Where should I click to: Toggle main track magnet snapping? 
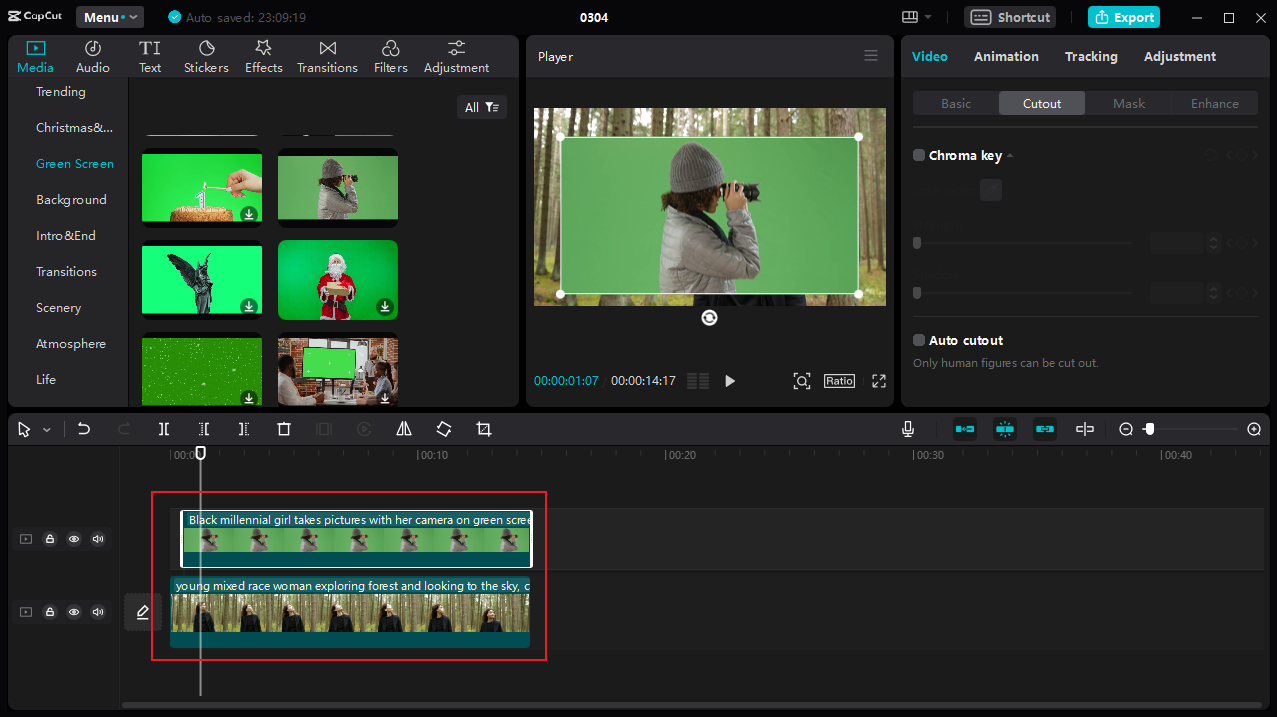coord(965,429)
